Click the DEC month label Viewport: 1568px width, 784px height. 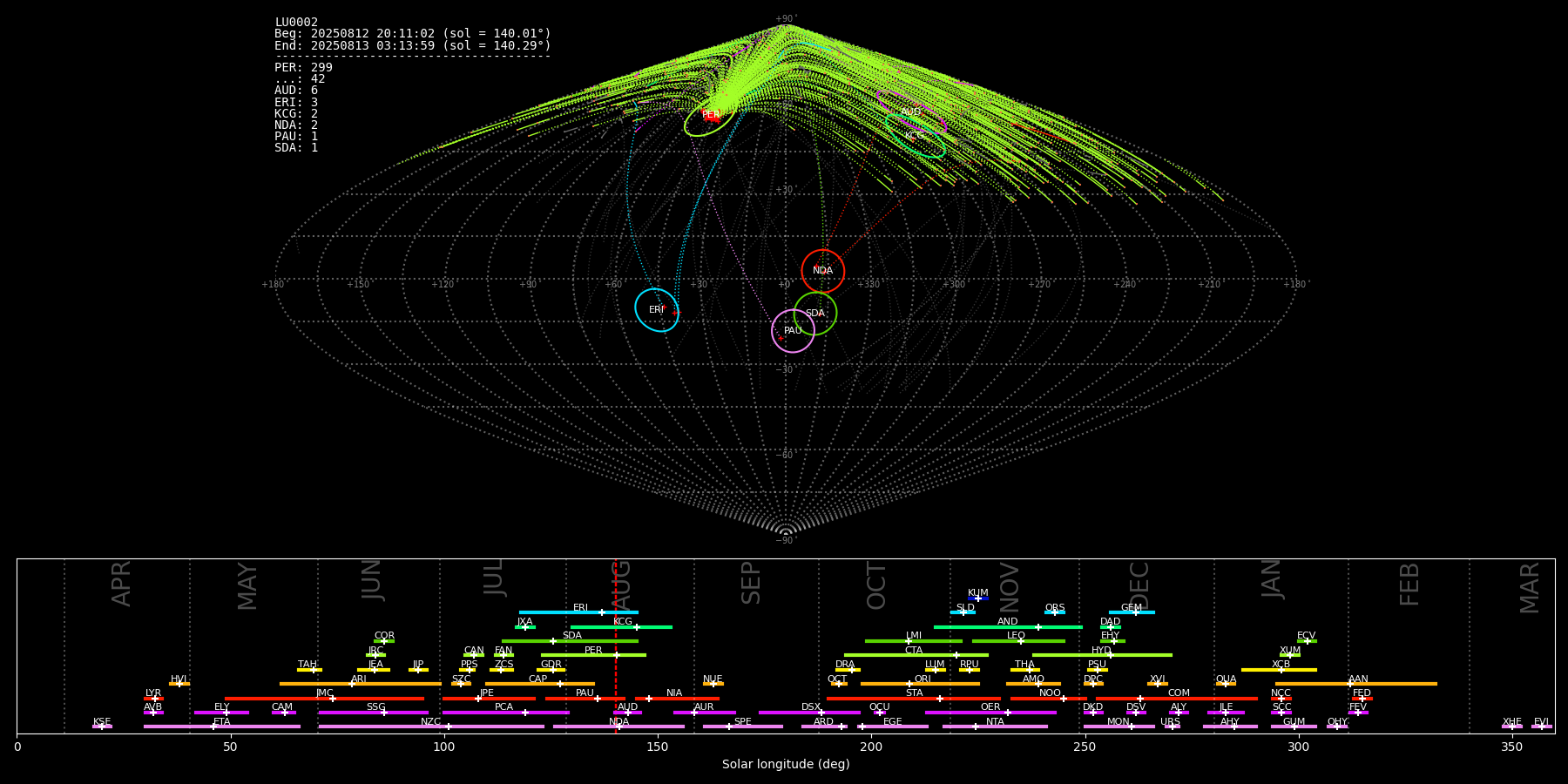click(x=1139, y=586)
